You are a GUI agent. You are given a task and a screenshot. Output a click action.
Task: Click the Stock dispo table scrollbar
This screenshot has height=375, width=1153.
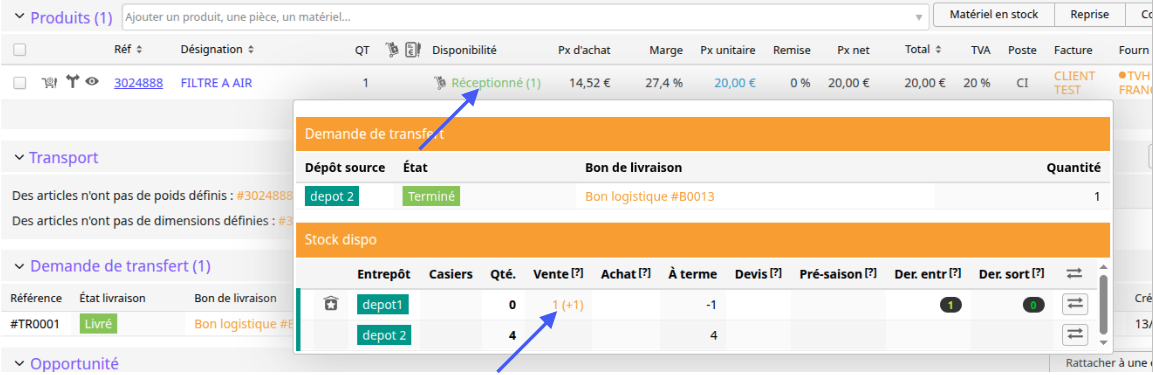pos(1102,304)
